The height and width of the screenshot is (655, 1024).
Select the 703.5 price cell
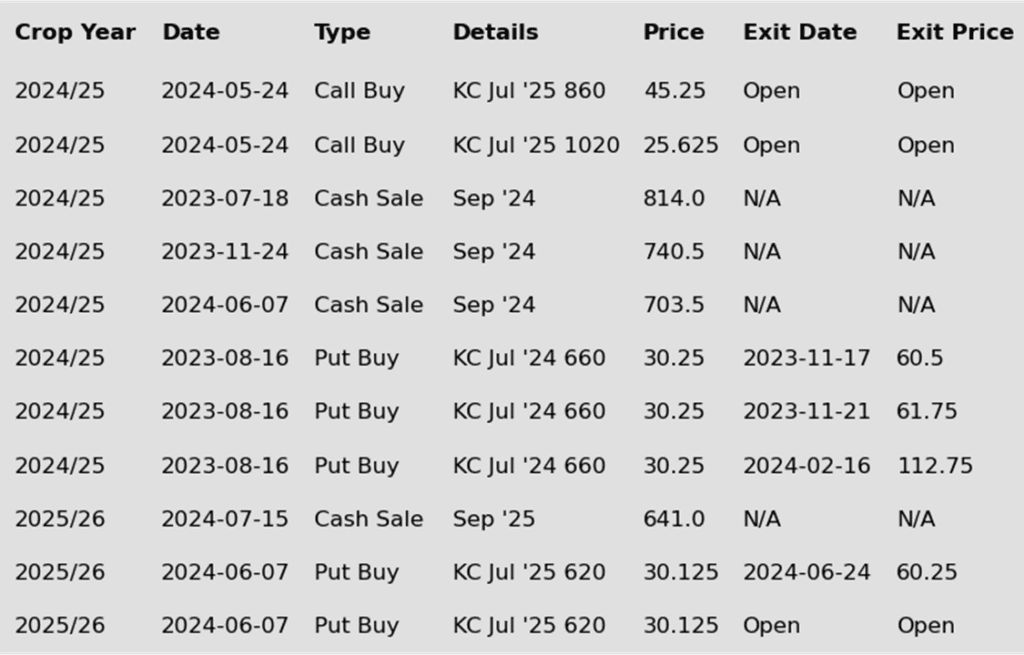coord(674,305)
